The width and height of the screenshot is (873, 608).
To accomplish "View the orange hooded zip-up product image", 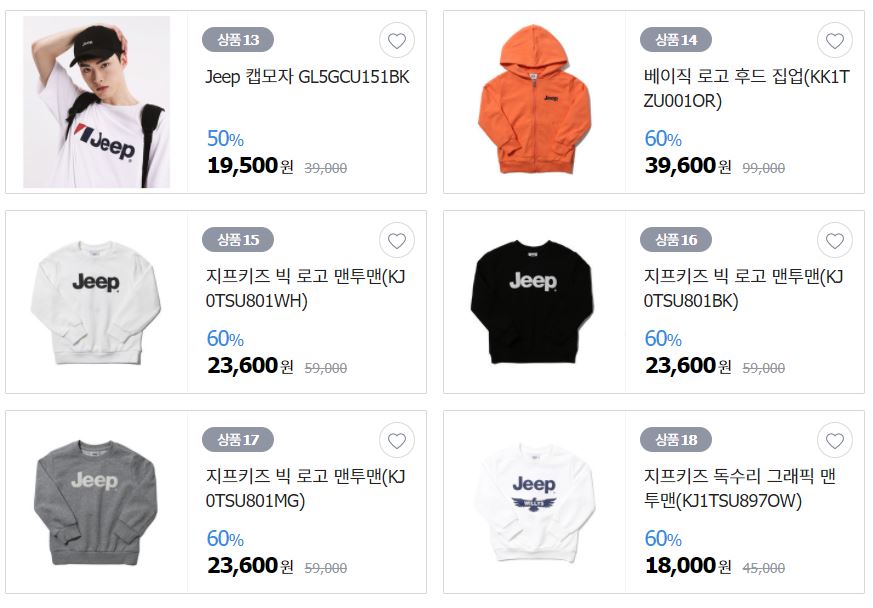I will coord(534,99).
